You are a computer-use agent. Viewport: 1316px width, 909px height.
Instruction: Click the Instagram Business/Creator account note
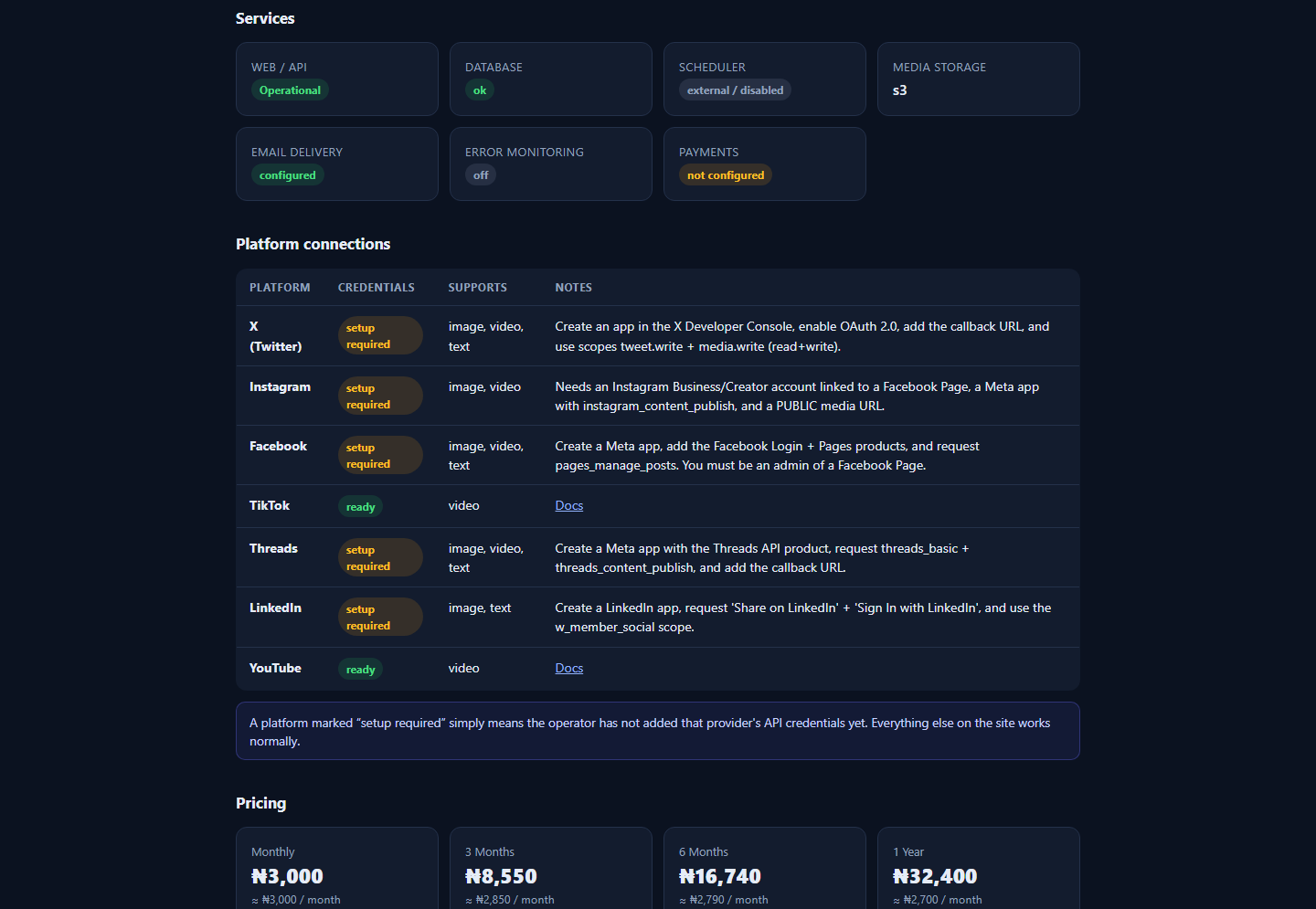(x=797, y=396)
